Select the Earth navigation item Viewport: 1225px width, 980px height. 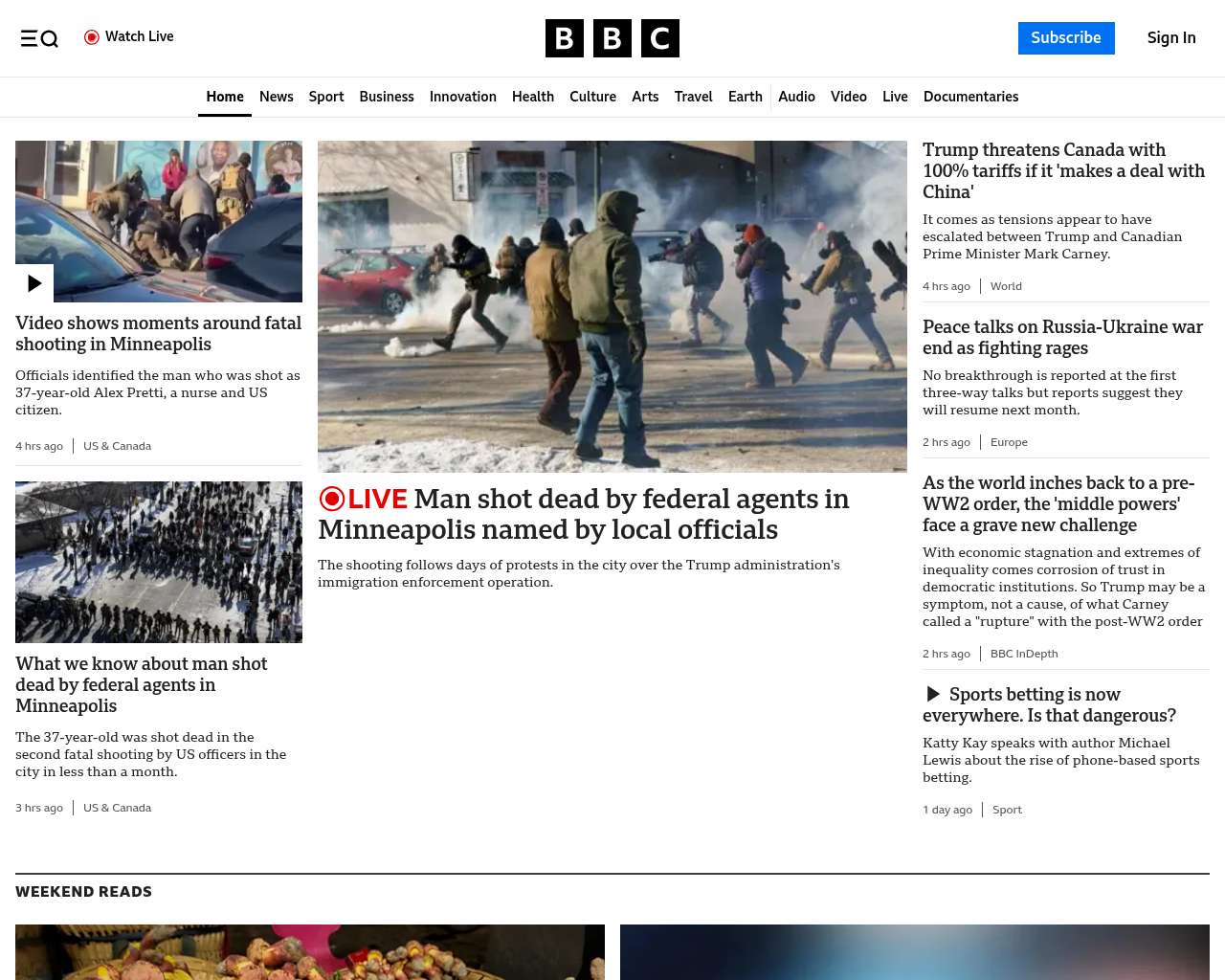point(746,97)
